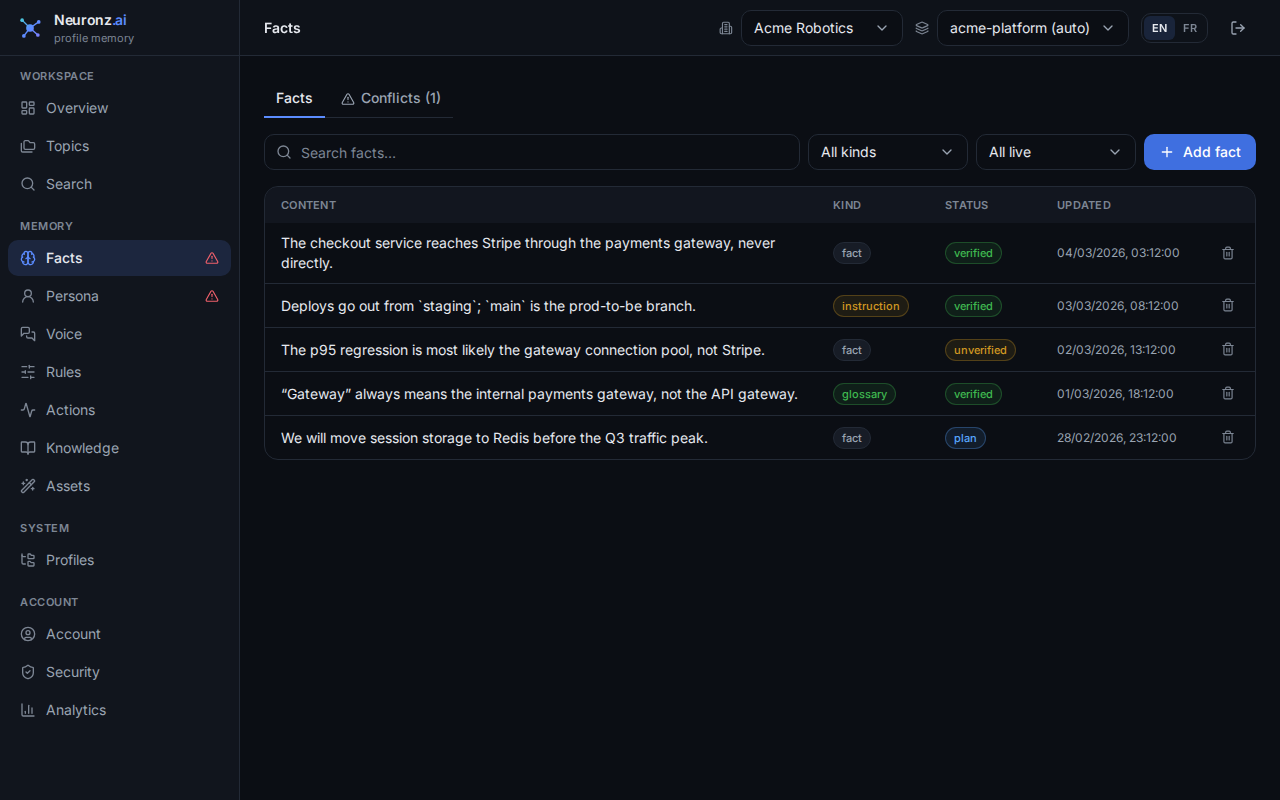Sign out using the logout icon

[1238, 28]
